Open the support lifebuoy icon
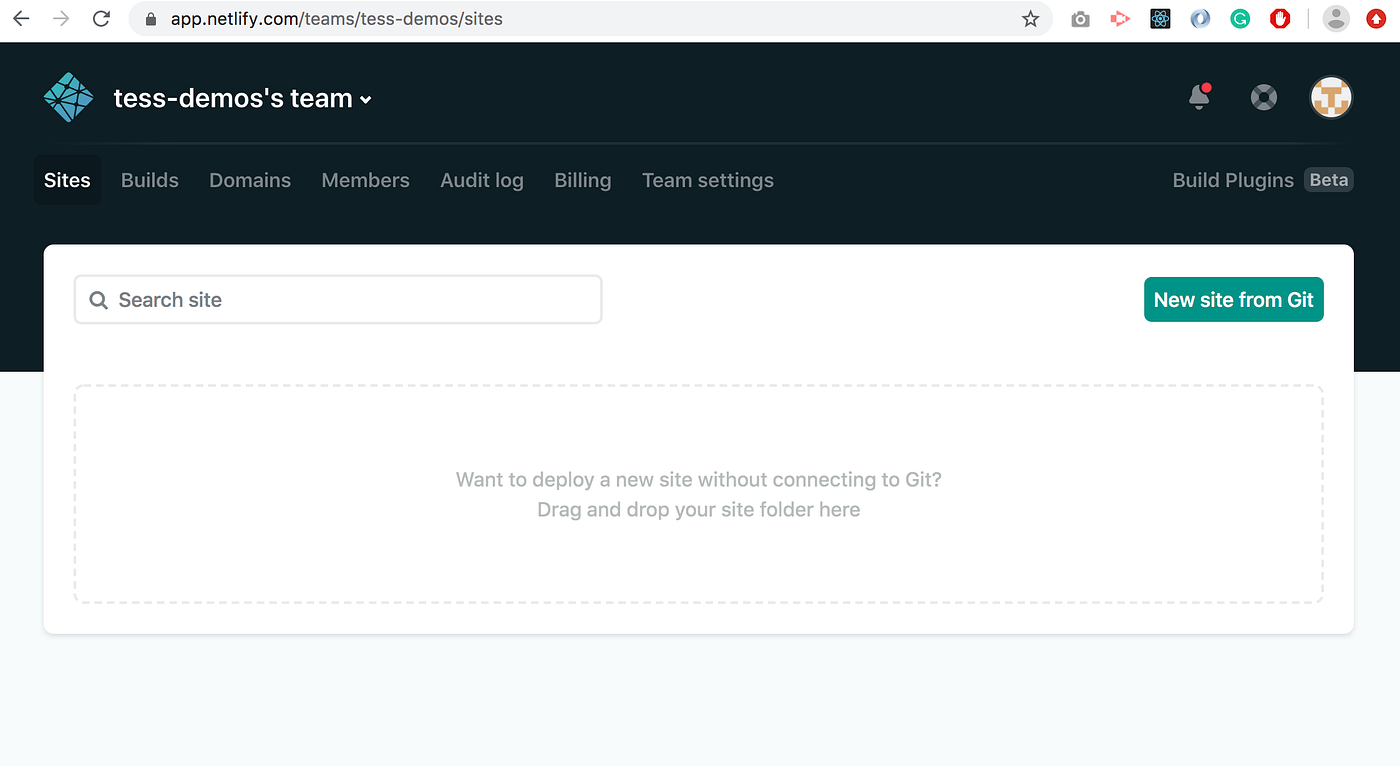The height and width of the screenshot is (766, 1400). (1264, 98)
